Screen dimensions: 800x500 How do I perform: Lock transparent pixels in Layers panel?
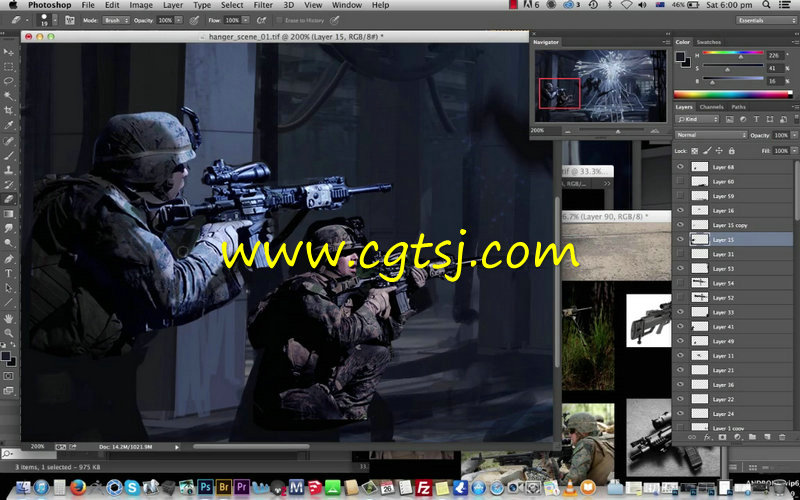click(694, 151)
